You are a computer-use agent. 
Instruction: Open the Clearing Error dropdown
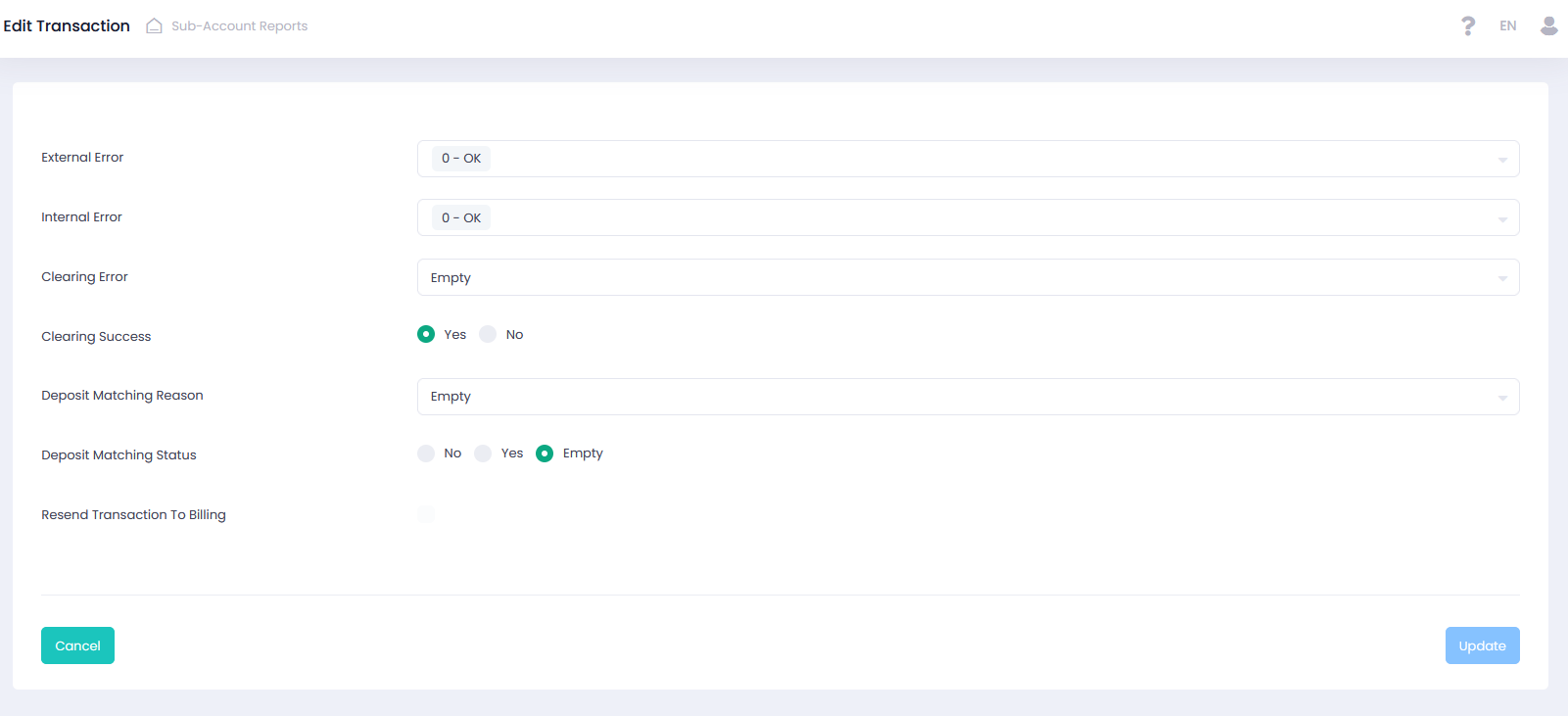[967, 278]
